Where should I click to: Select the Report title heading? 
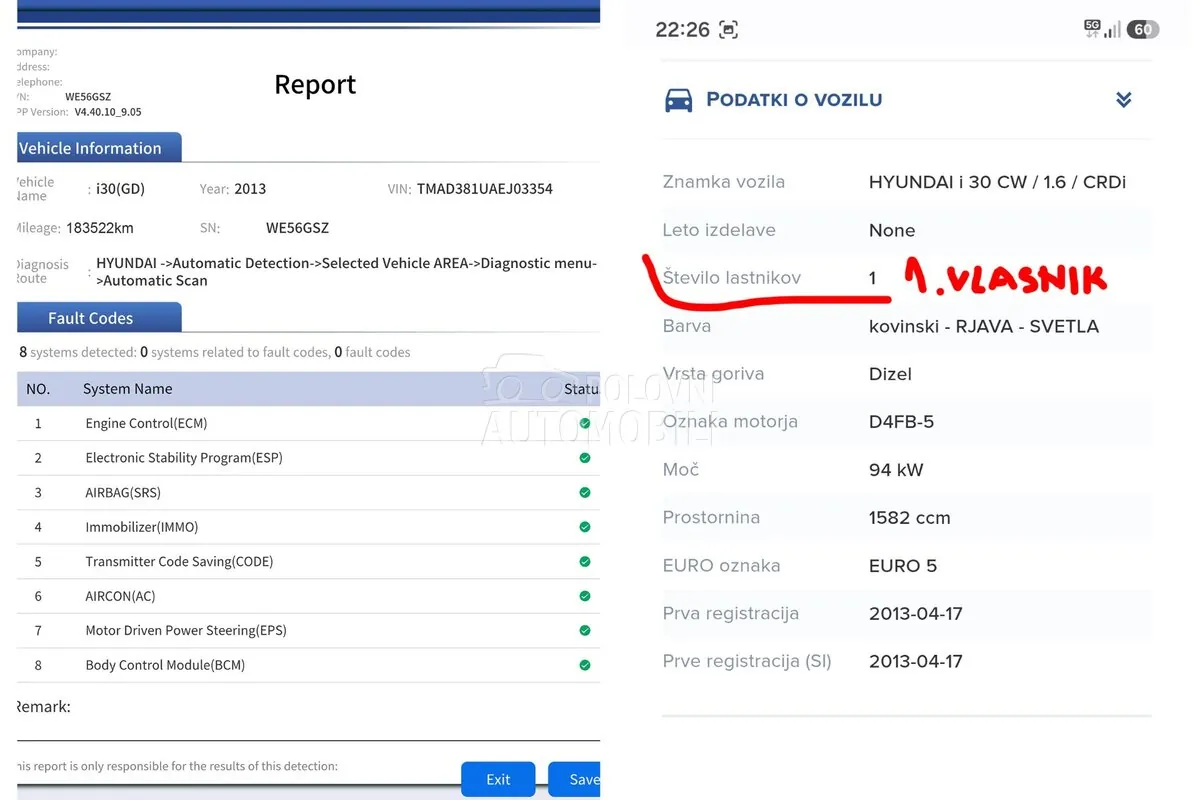[x=315, y=85]
